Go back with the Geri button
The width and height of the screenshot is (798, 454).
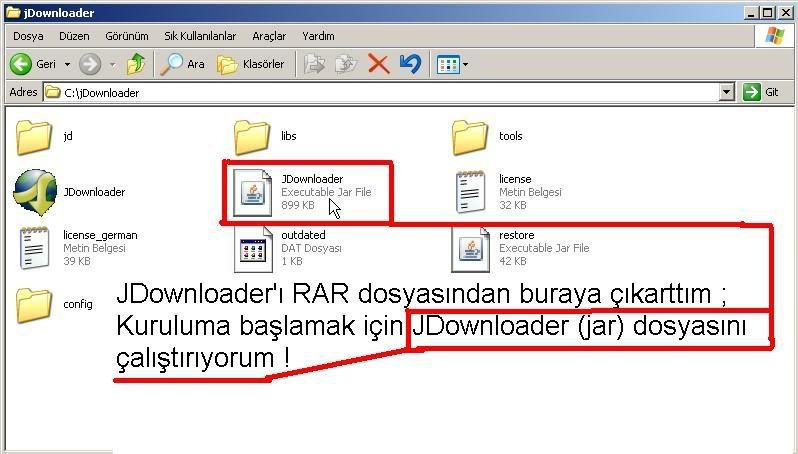coord(34,64)
